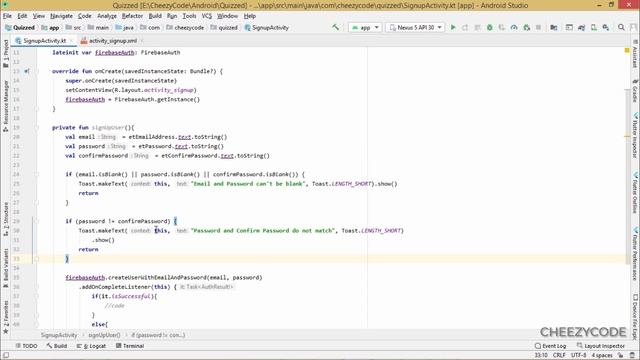Open the Project tool window on left

6,54
